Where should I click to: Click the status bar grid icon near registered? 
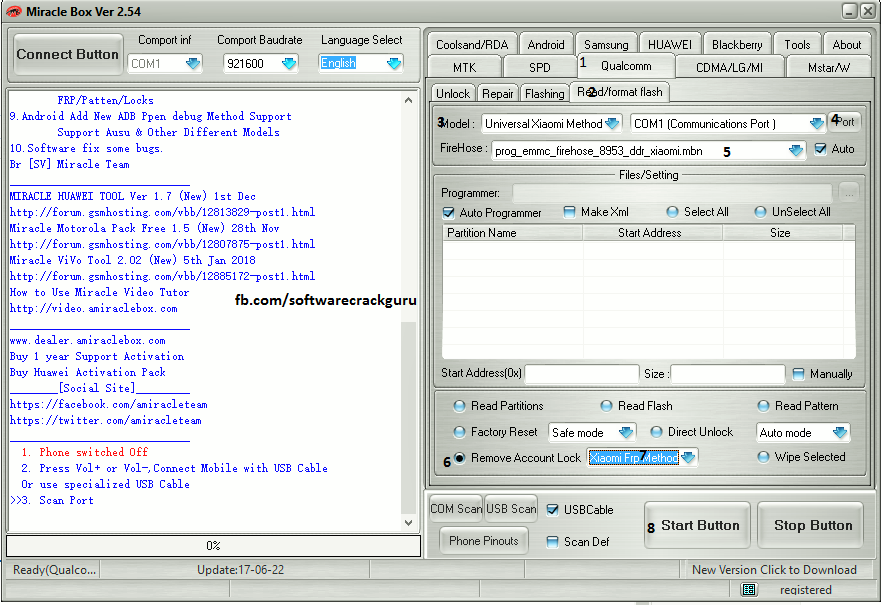click(x=749, y=590)
